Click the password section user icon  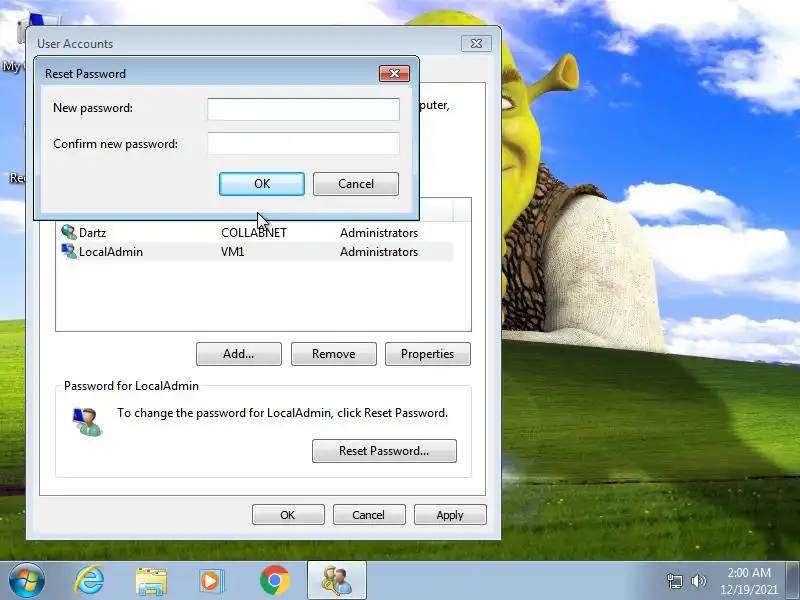(x=87, y=422)
